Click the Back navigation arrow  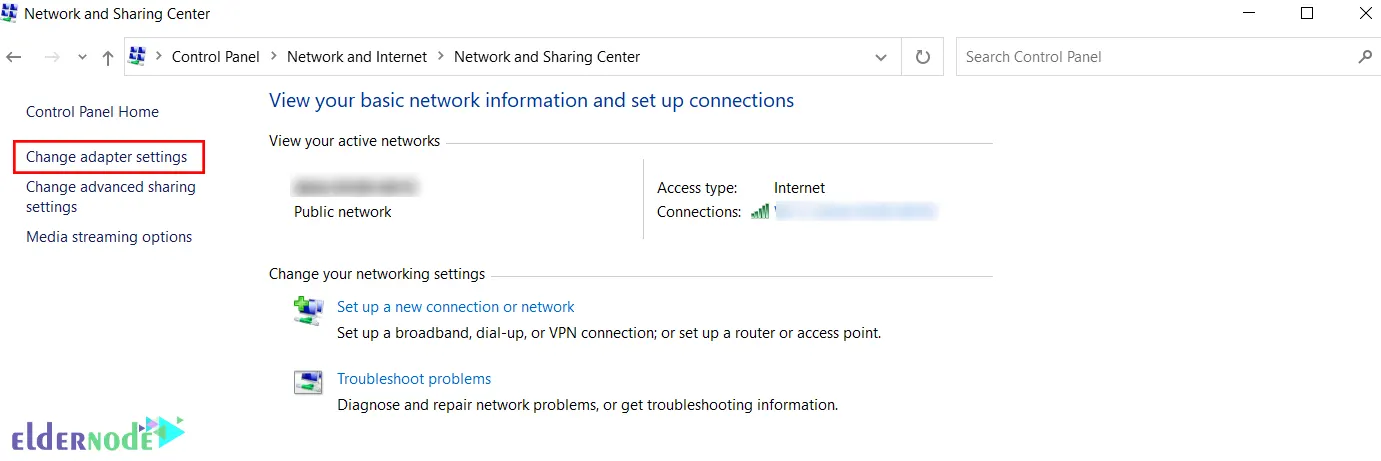click(14, 58)
